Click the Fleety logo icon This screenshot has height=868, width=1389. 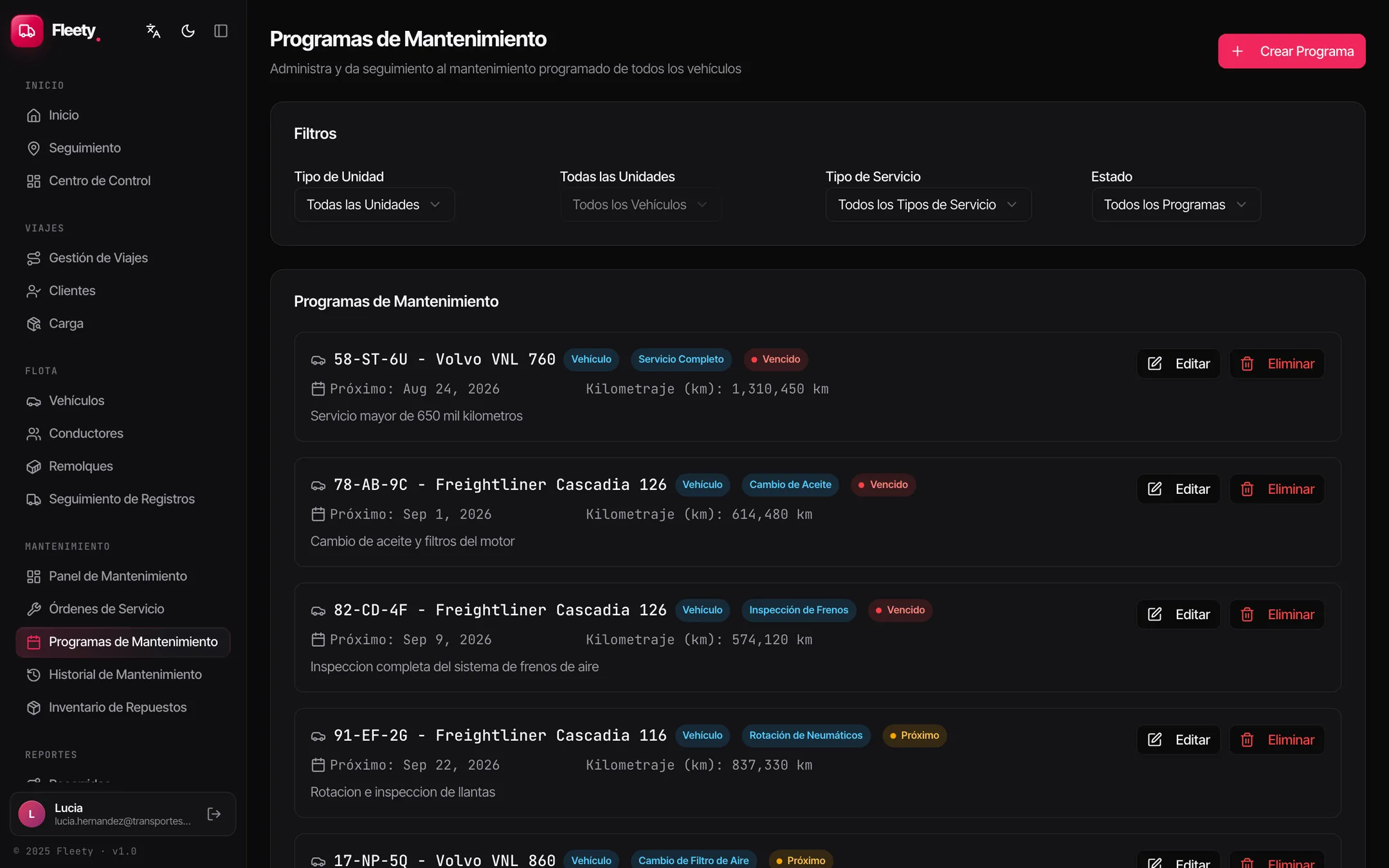click(27, 31)
